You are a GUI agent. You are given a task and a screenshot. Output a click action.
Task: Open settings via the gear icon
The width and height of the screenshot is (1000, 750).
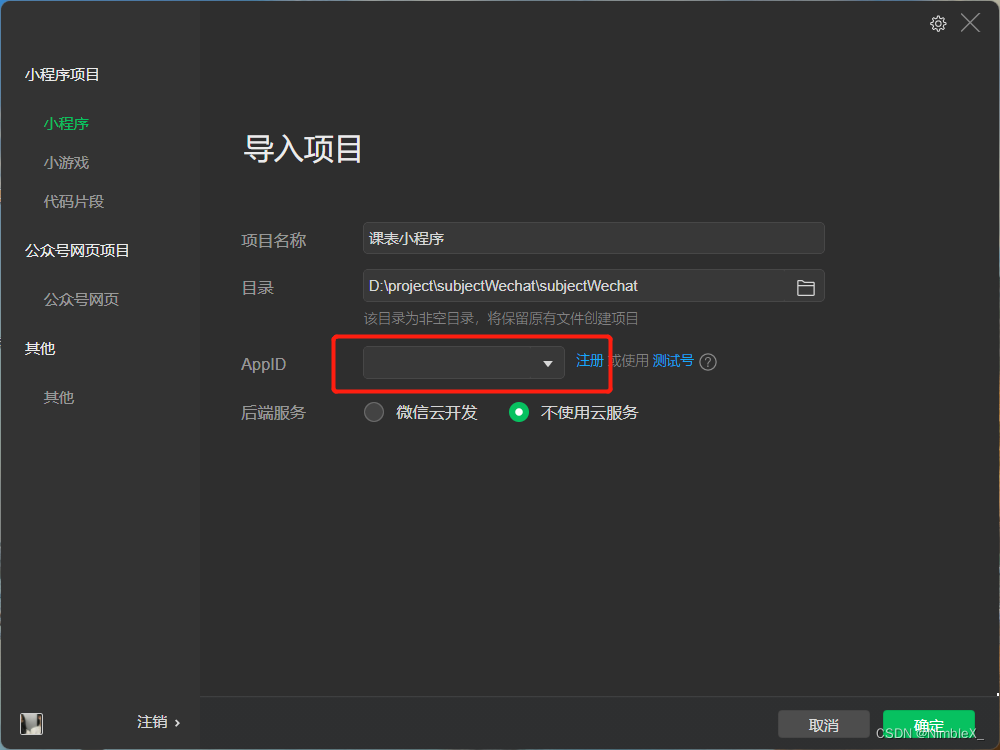tap(938, 24)
